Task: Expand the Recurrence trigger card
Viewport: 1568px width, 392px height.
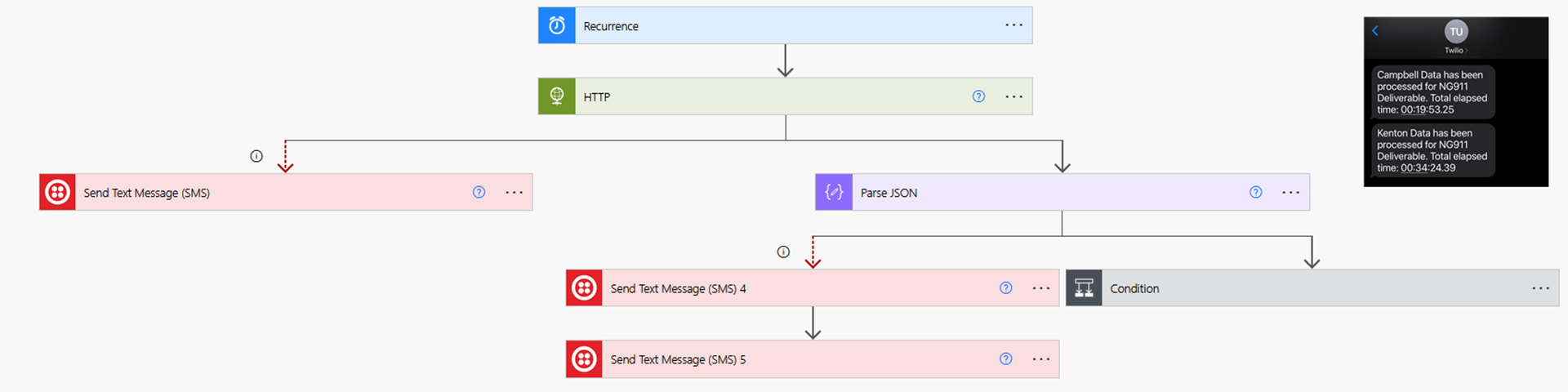Action: tap(785, 25)
